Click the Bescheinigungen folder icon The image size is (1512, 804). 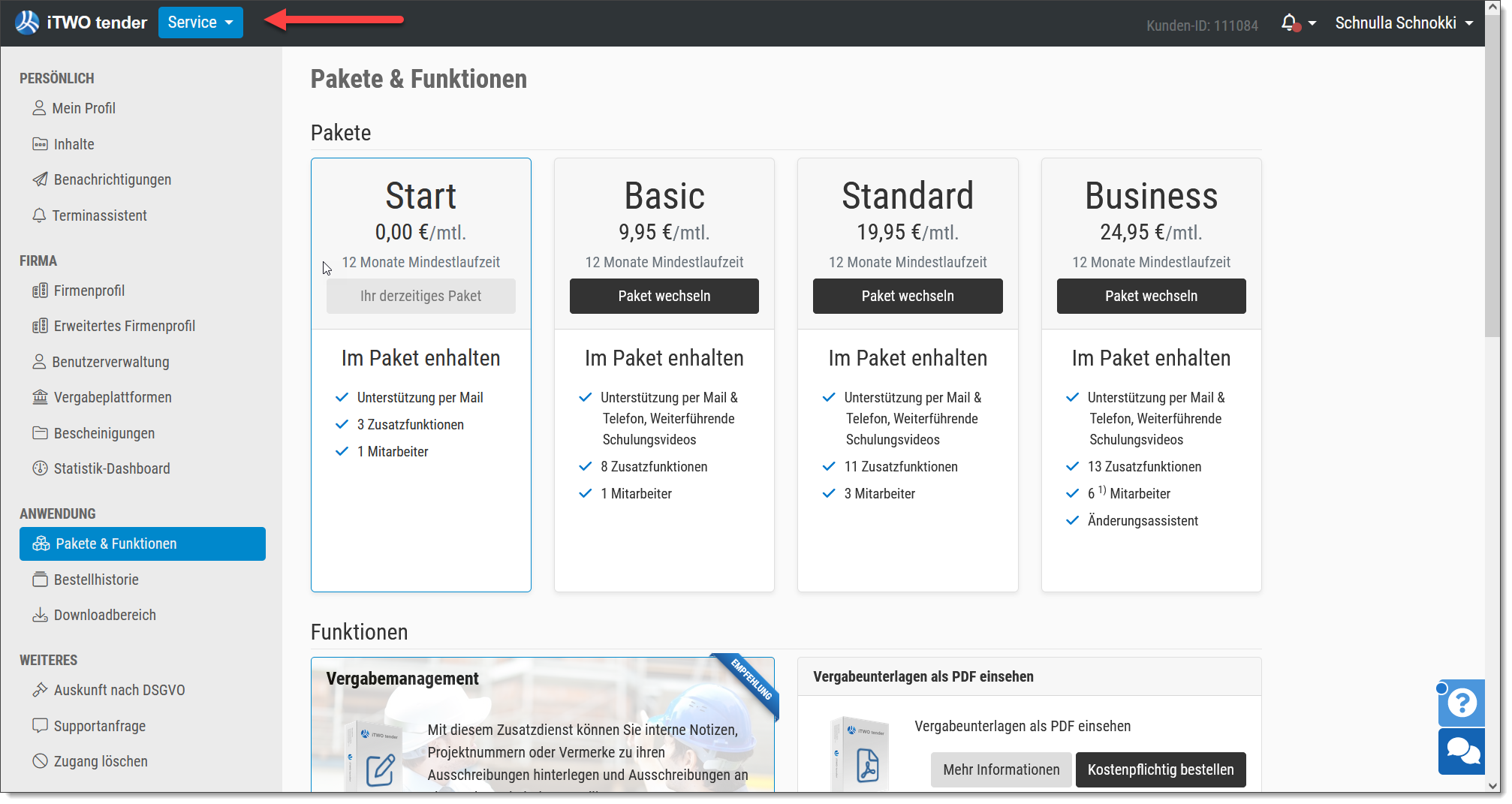(x=40, y=433)
